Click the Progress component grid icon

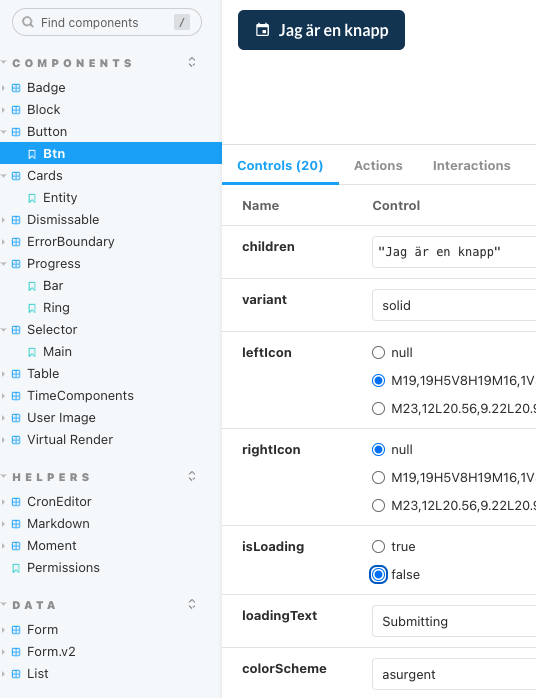pos(16,264)
